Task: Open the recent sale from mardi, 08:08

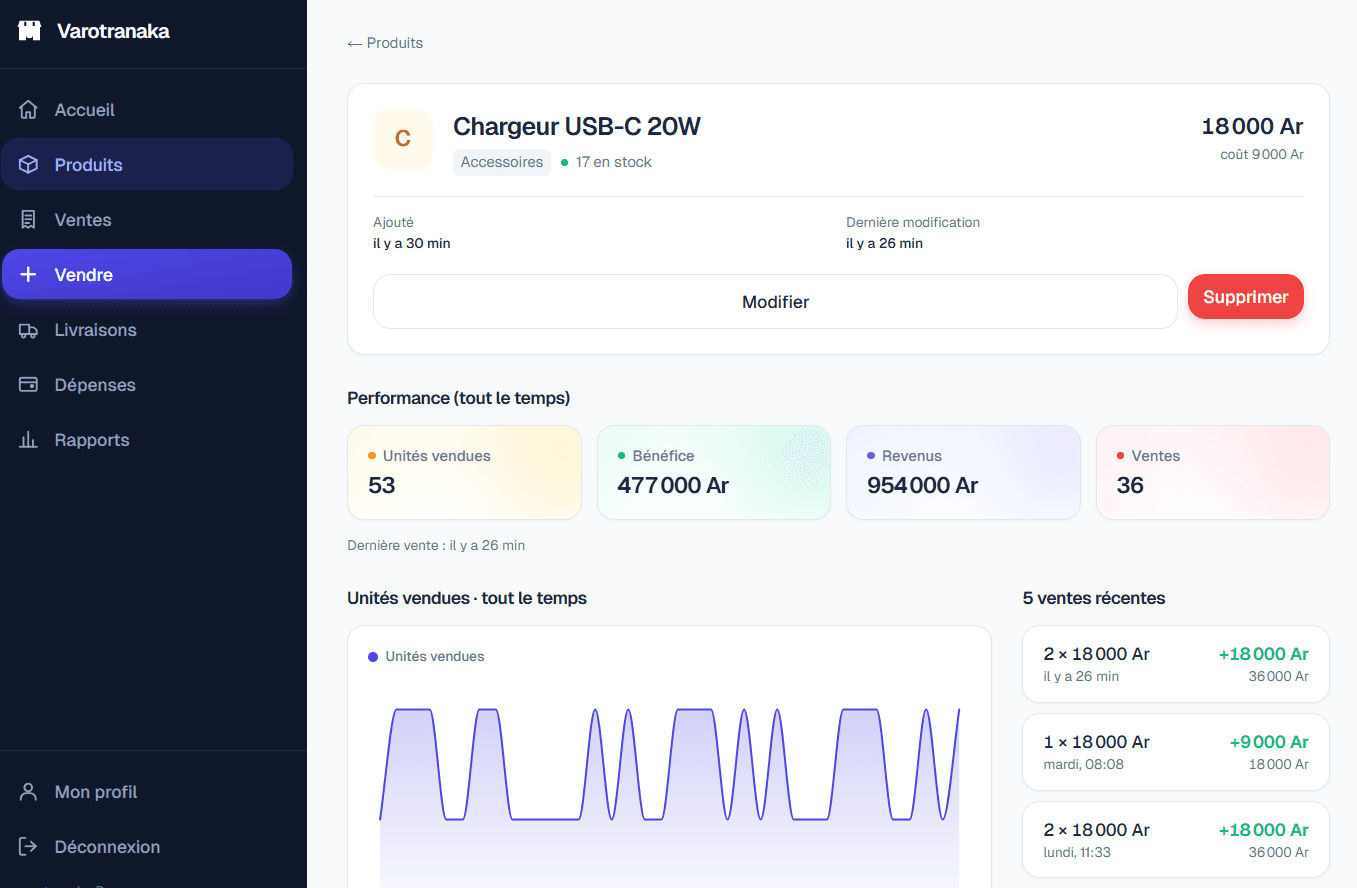Action: (1176, 752)
